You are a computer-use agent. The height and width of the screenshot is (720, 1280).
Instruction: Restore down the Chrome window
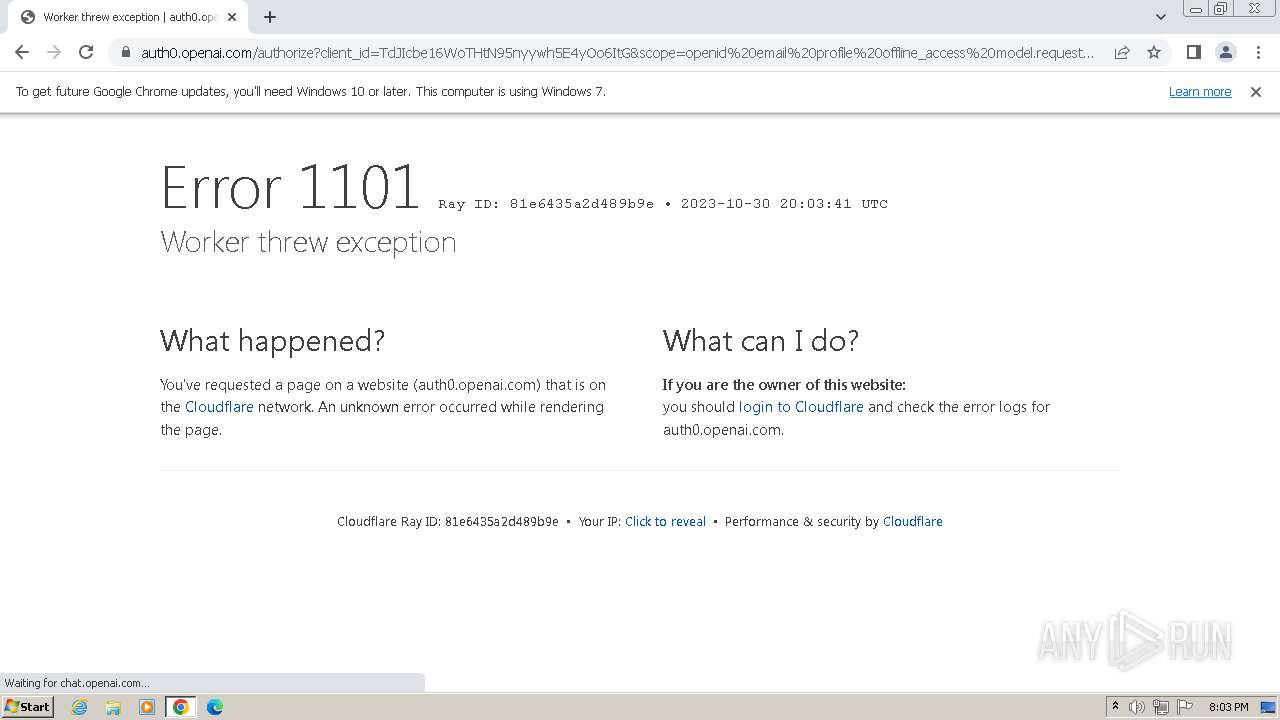[1221, 8]
